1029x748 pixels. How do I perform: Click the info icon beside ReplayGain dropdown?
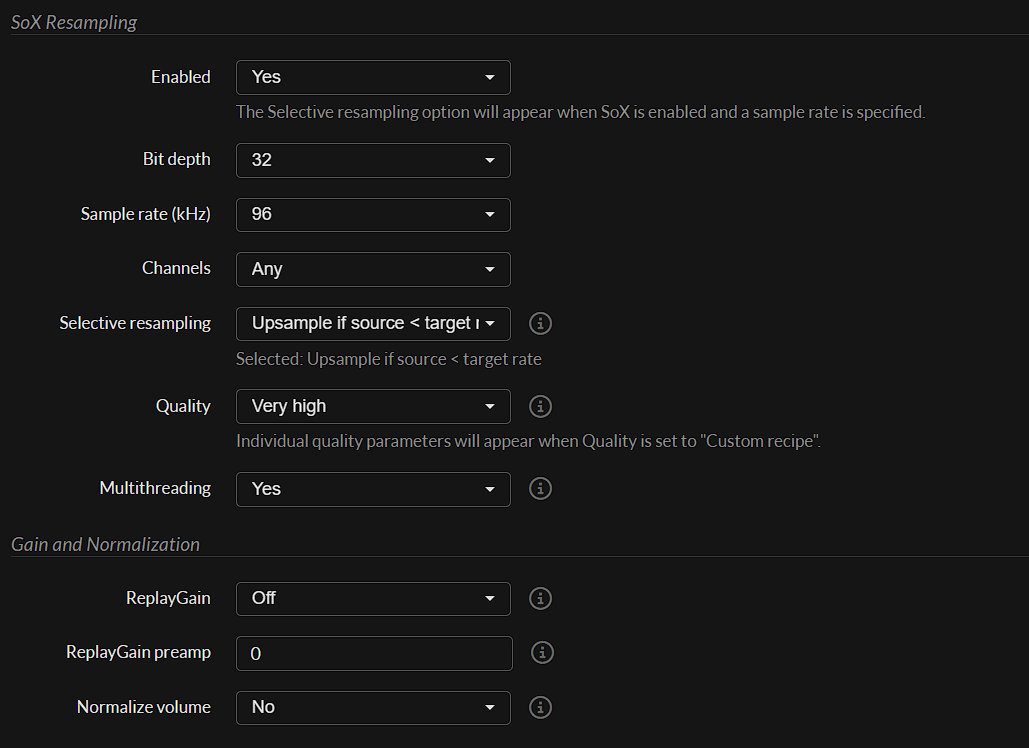click(x=540, y=598)
